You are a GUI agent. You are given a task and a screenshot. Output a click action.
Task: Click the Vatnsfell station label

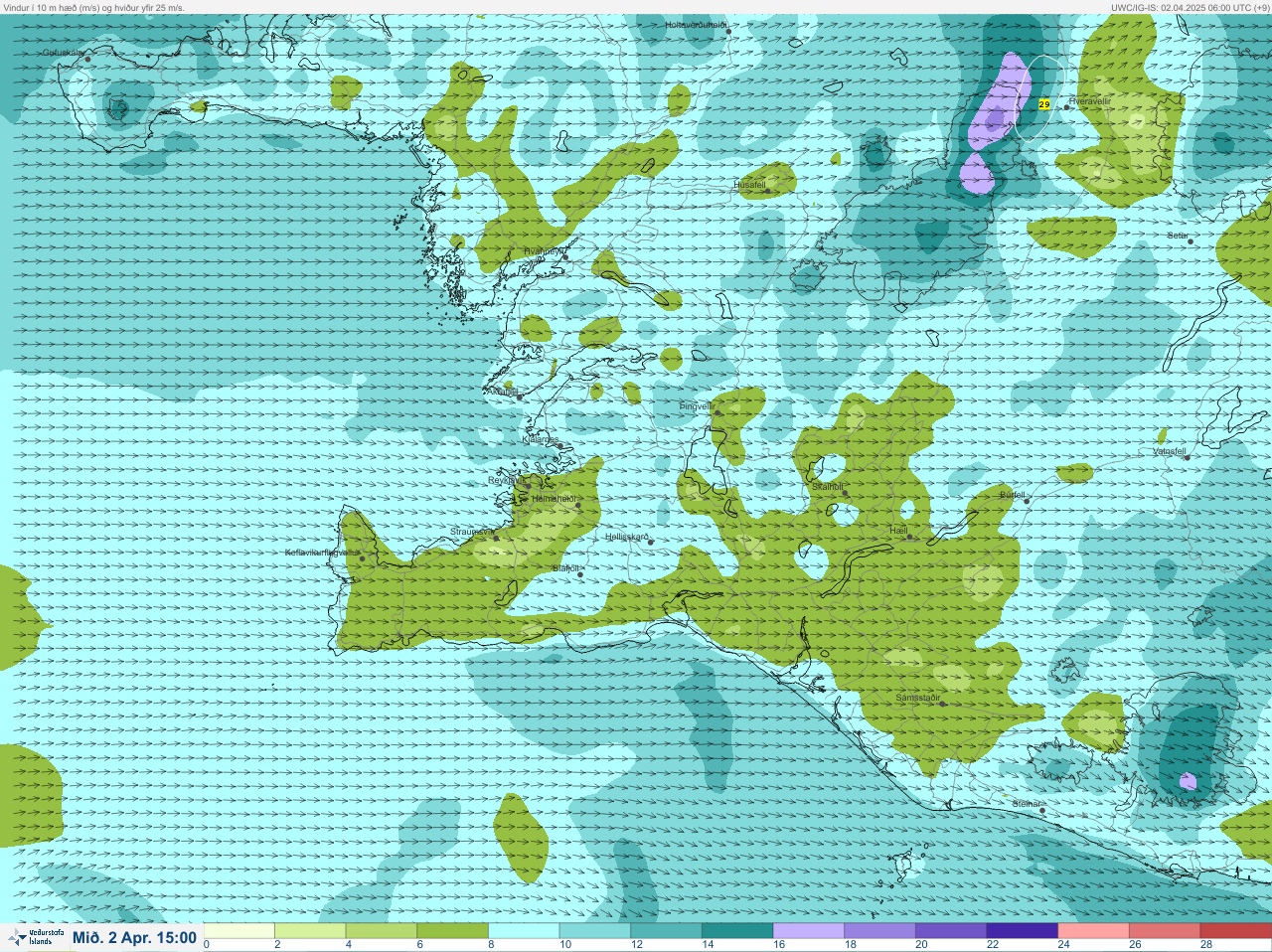pyautogui.click(x=1170, y=451)
